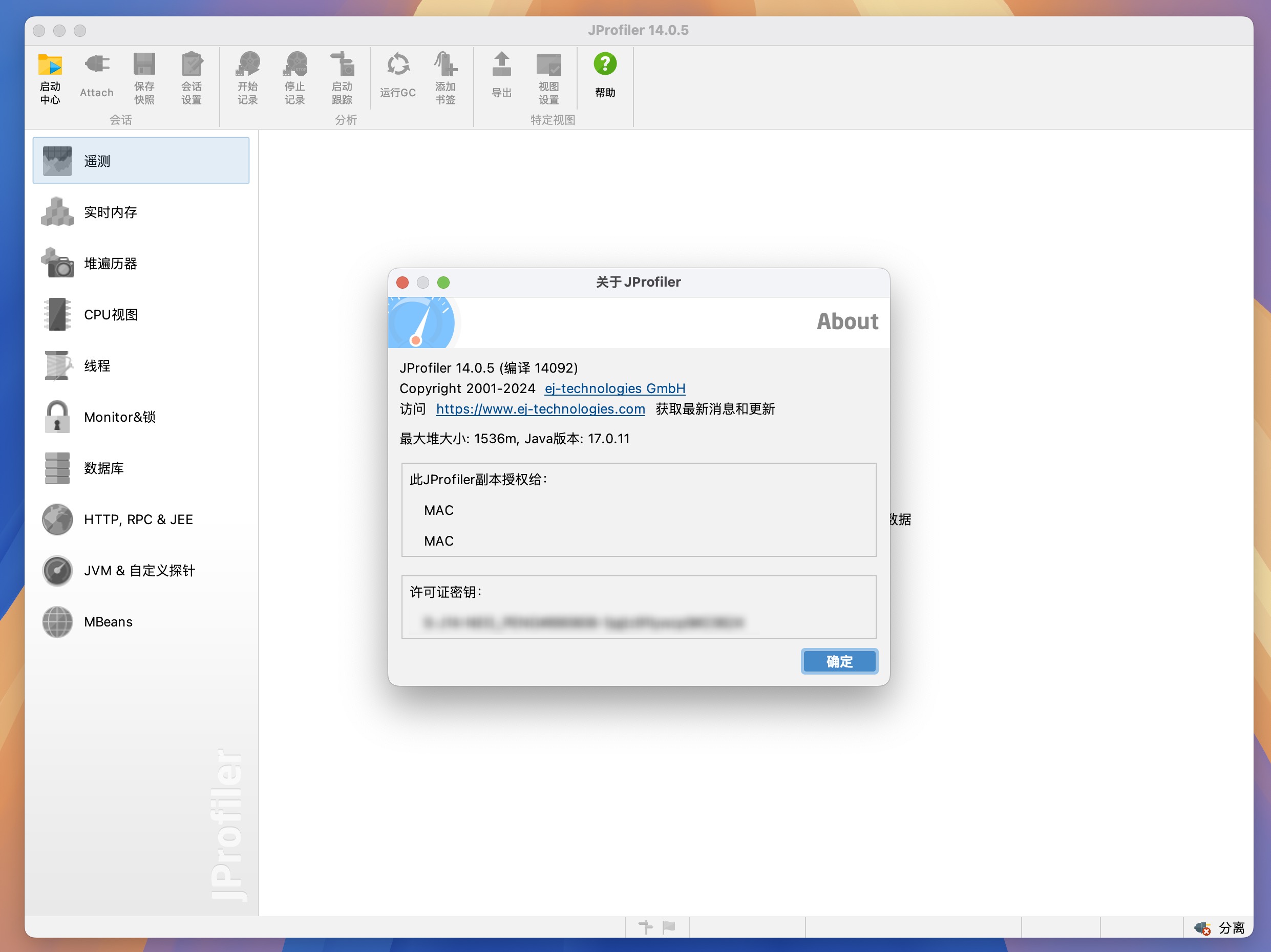
Task: Open the 启动中心 start center
Action: point(50,78)
